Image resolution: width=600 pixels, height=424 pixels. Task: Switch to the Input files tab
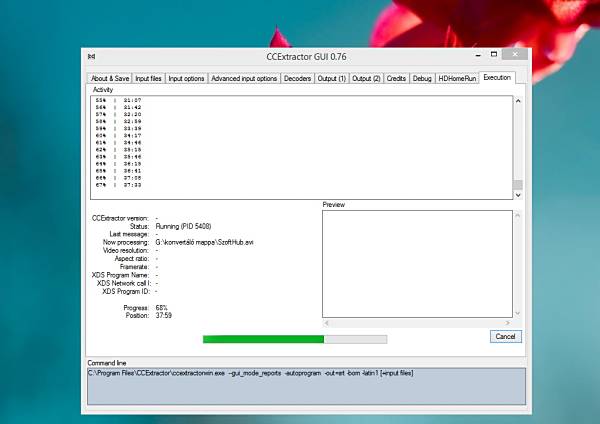[x=148, y=78]
